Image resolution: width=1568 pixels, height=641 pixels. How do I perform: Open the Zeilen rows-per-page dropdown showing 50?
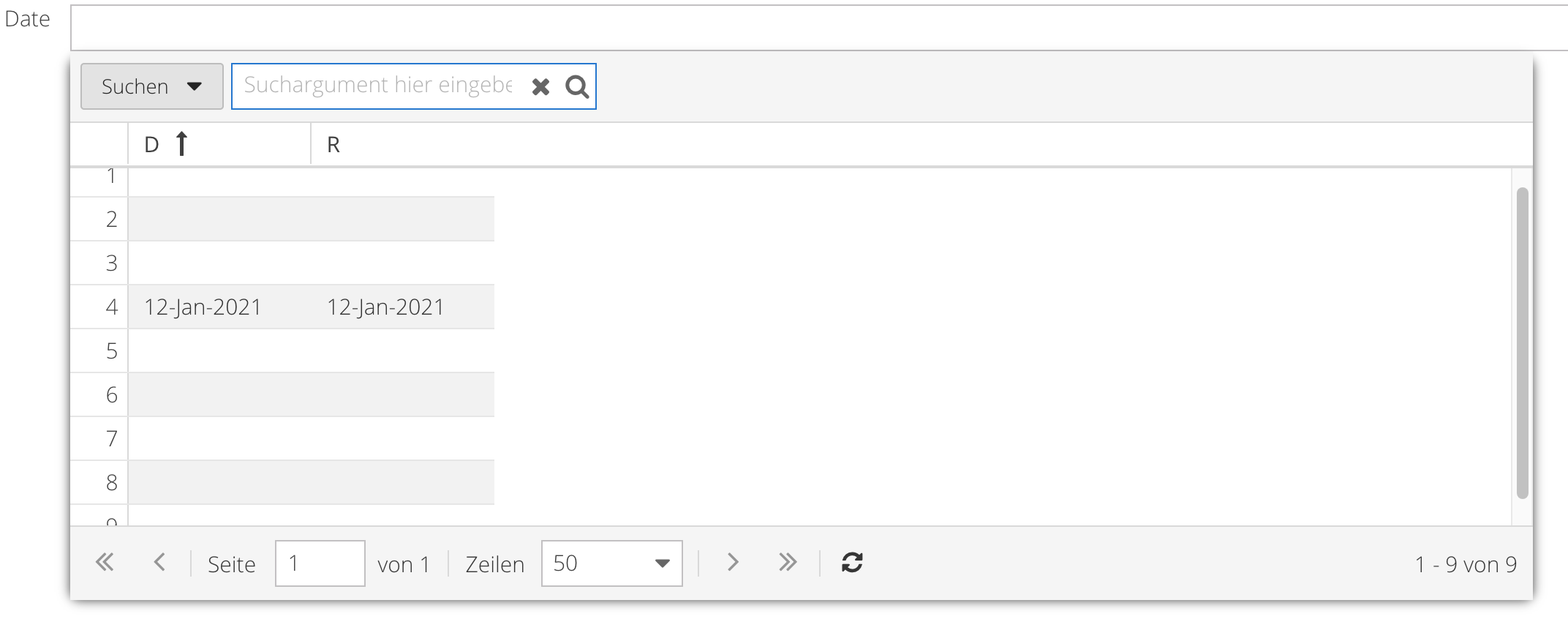point(611,563)
